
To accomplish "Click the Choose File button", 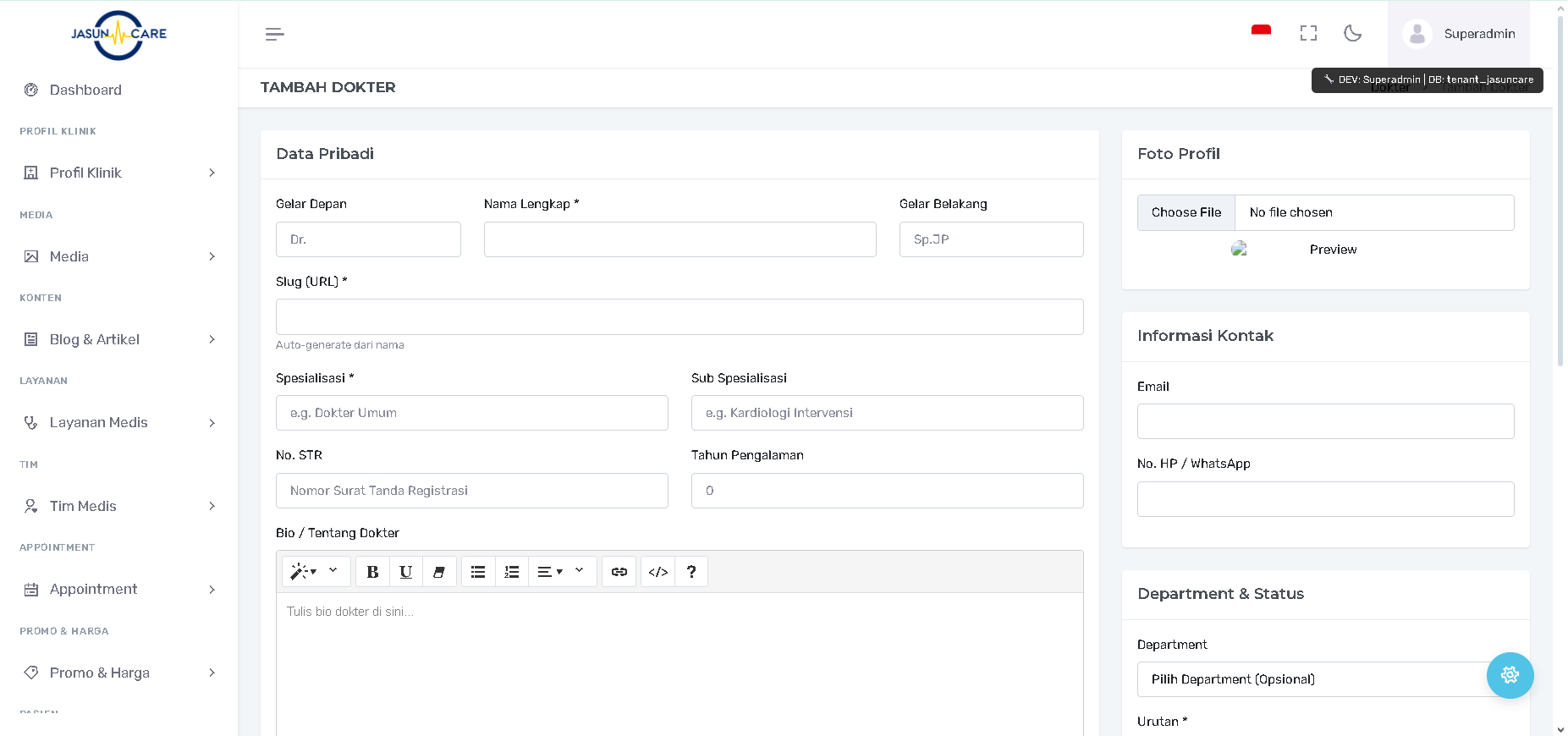I will click(1186, 212).
